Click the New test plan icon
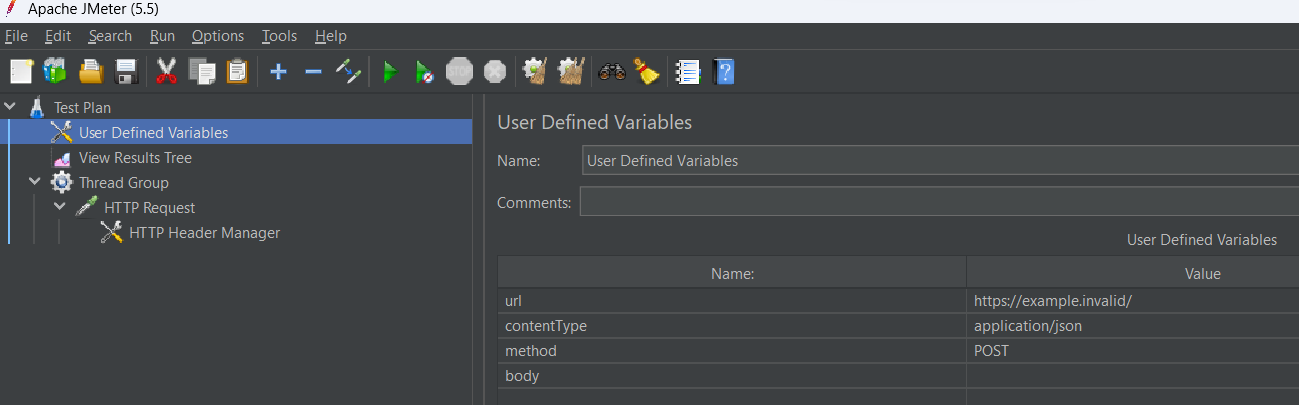The height and width of the screenshot is (405, 1299). pos(22,72)
